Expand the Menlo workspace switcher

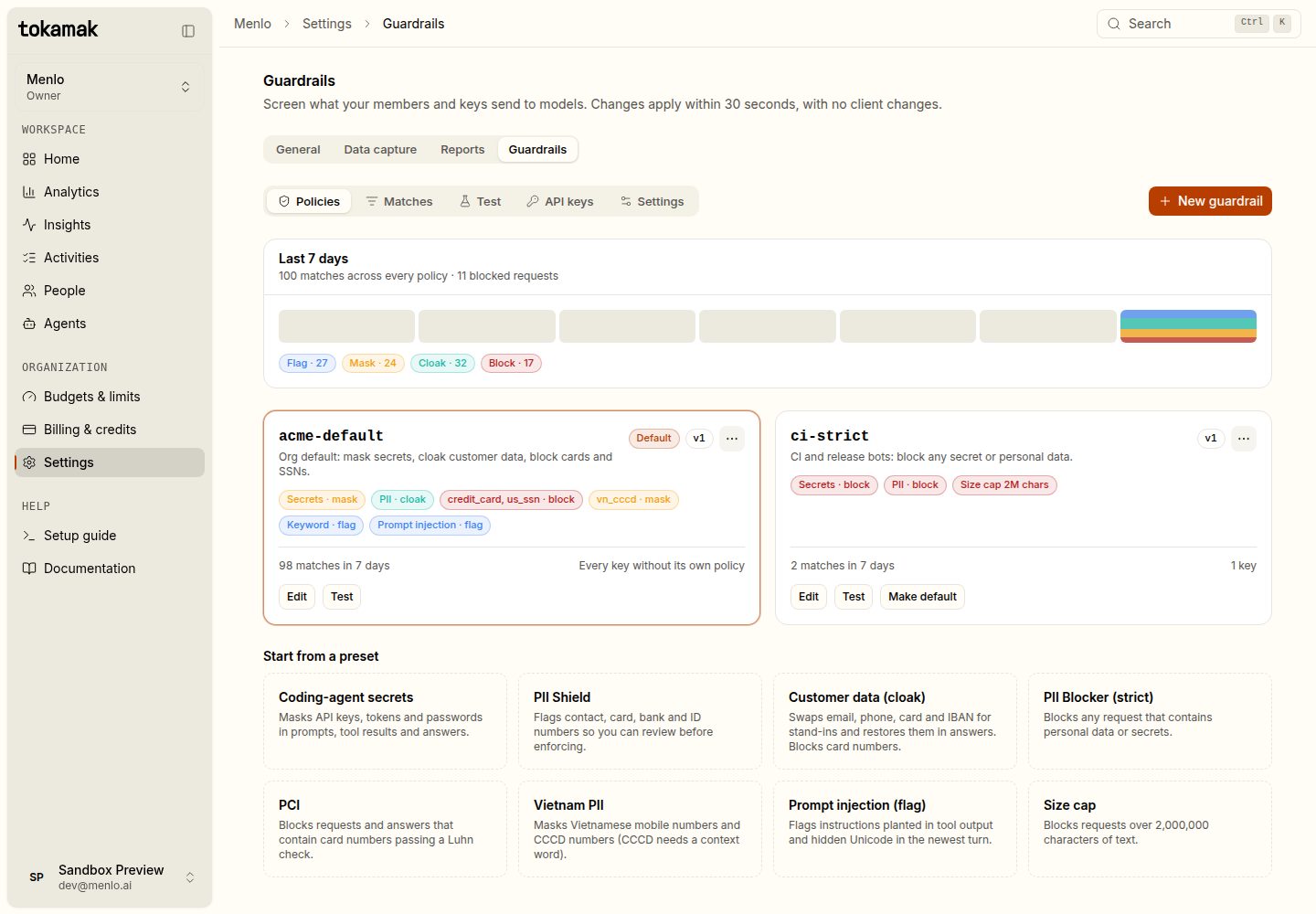pos(110,87)
